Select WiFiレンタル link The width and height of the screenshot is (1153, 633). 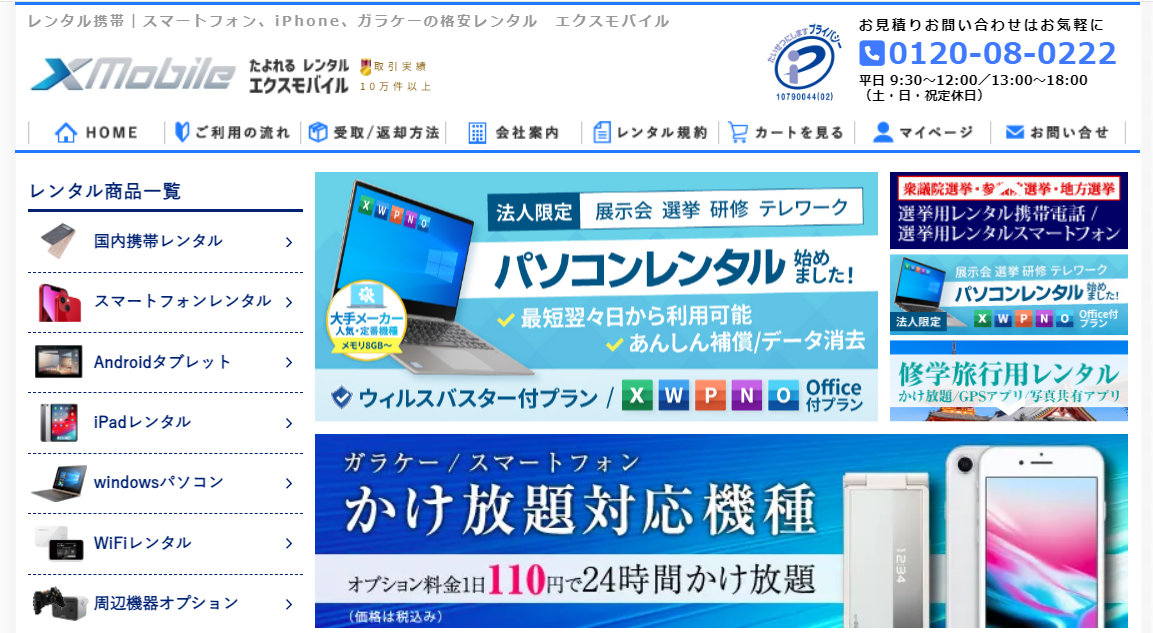click(x=142, y=543)
